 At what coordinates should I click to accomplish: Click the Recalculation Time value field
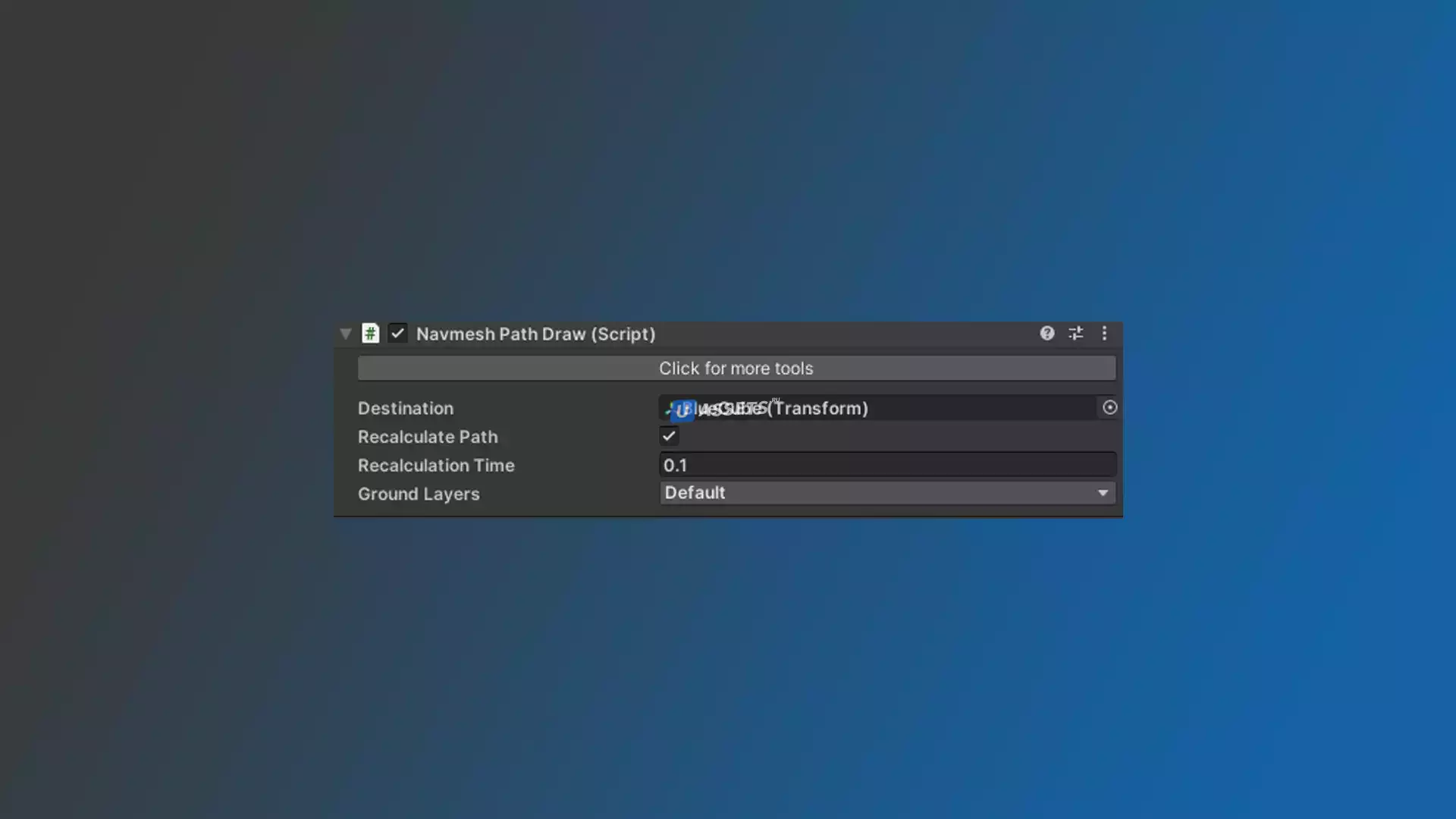click(887, 465)
